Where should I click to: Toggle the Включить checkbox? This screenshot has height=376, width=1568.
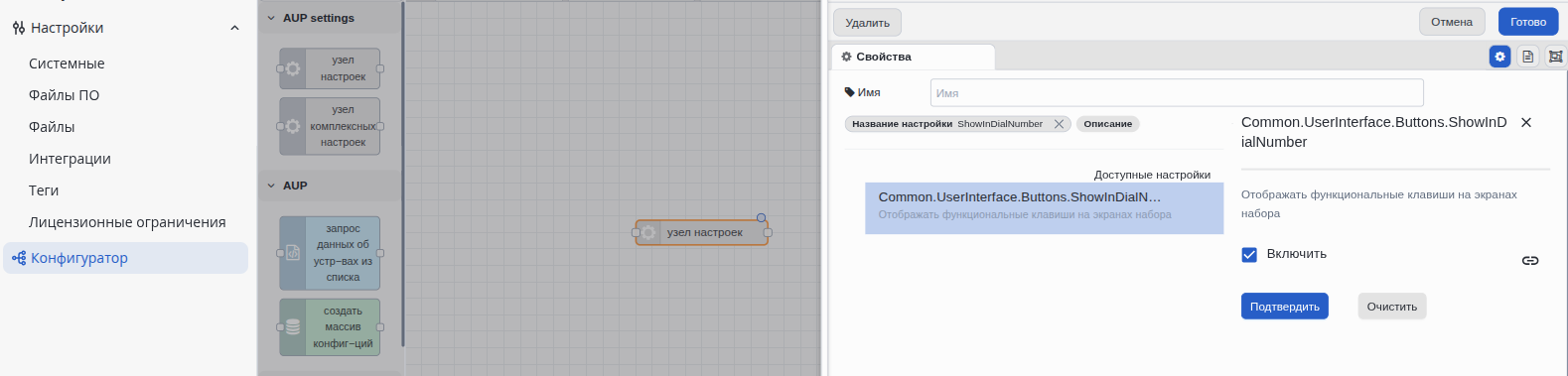click(1249, 254)
